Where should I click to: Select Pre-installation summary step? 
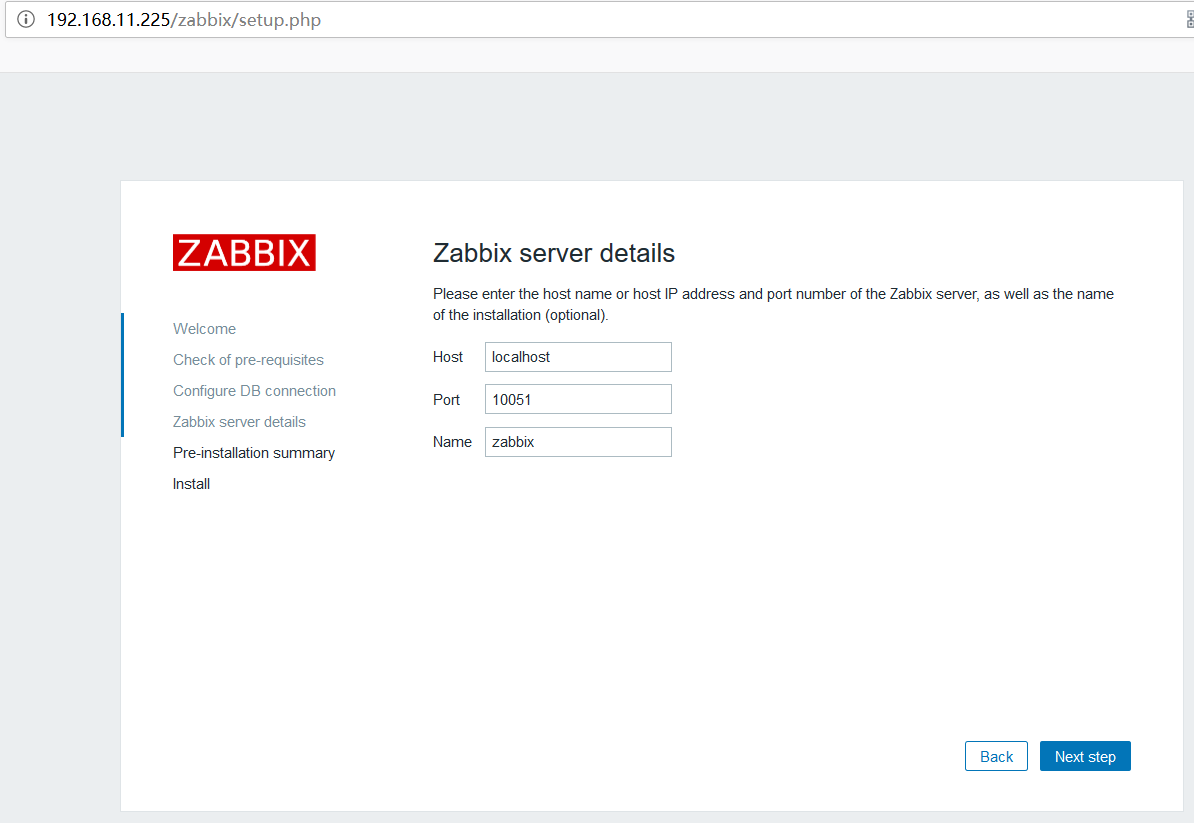[254, 453]
